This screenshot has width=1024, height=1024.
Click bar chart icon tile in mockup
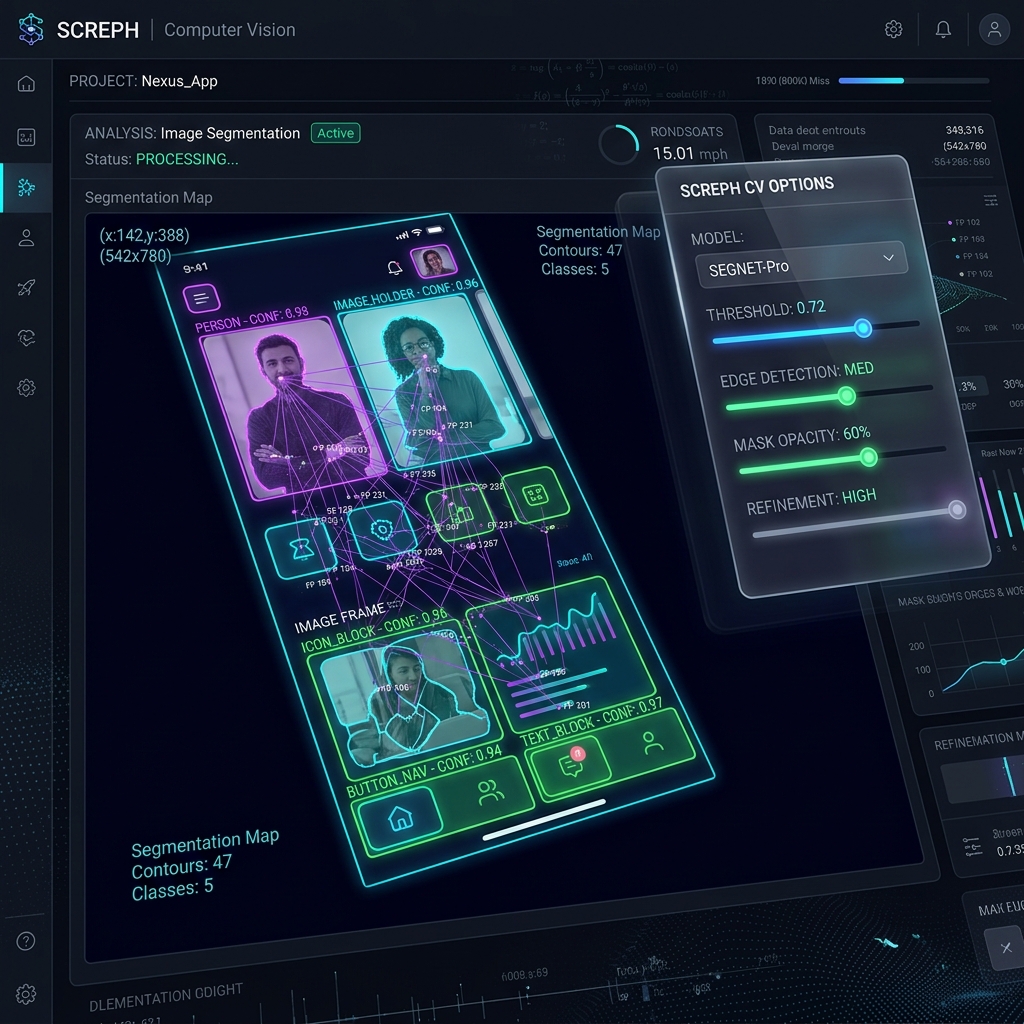click(x=460, y=512)
